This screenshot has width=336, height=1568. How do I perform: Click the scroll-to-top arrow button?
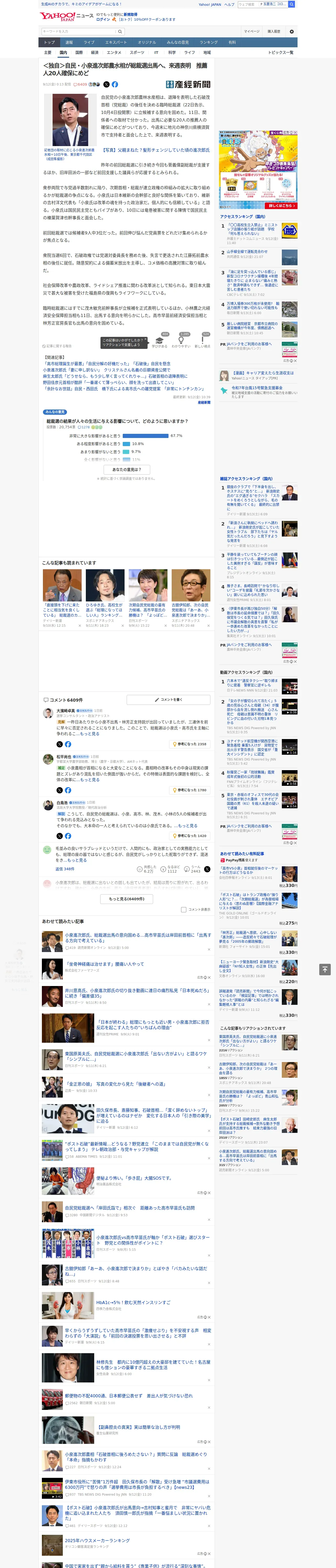click(325, 969)
